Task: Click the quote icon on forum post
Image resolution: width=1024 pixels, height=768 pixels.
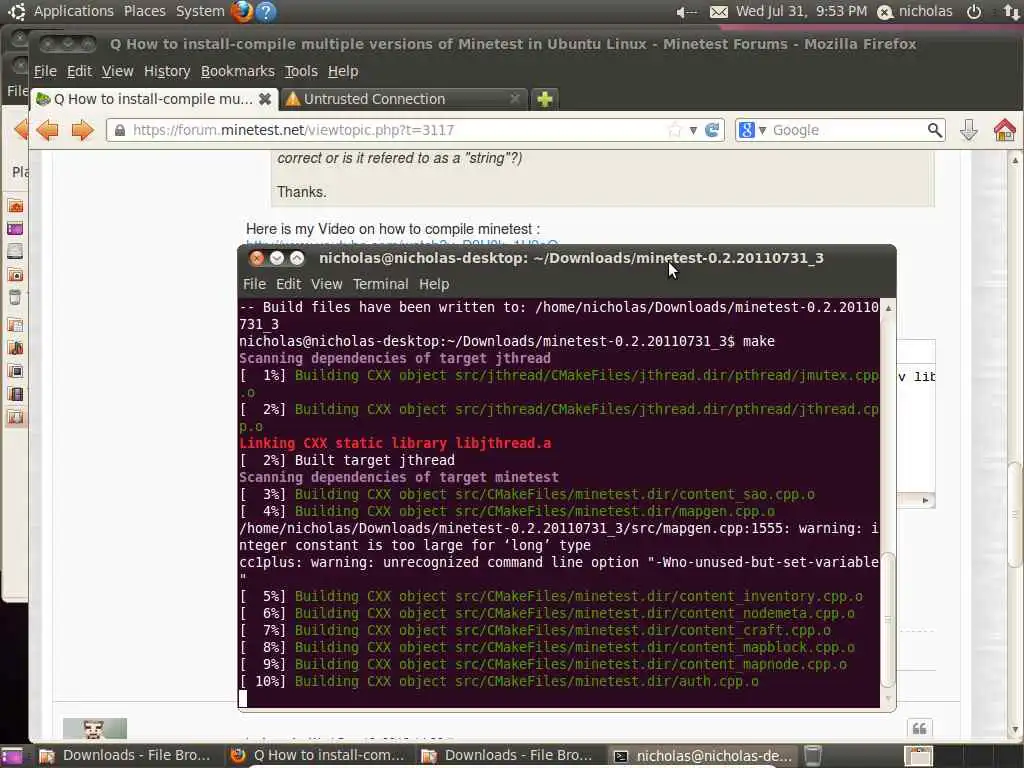Action: pos(919,728)
